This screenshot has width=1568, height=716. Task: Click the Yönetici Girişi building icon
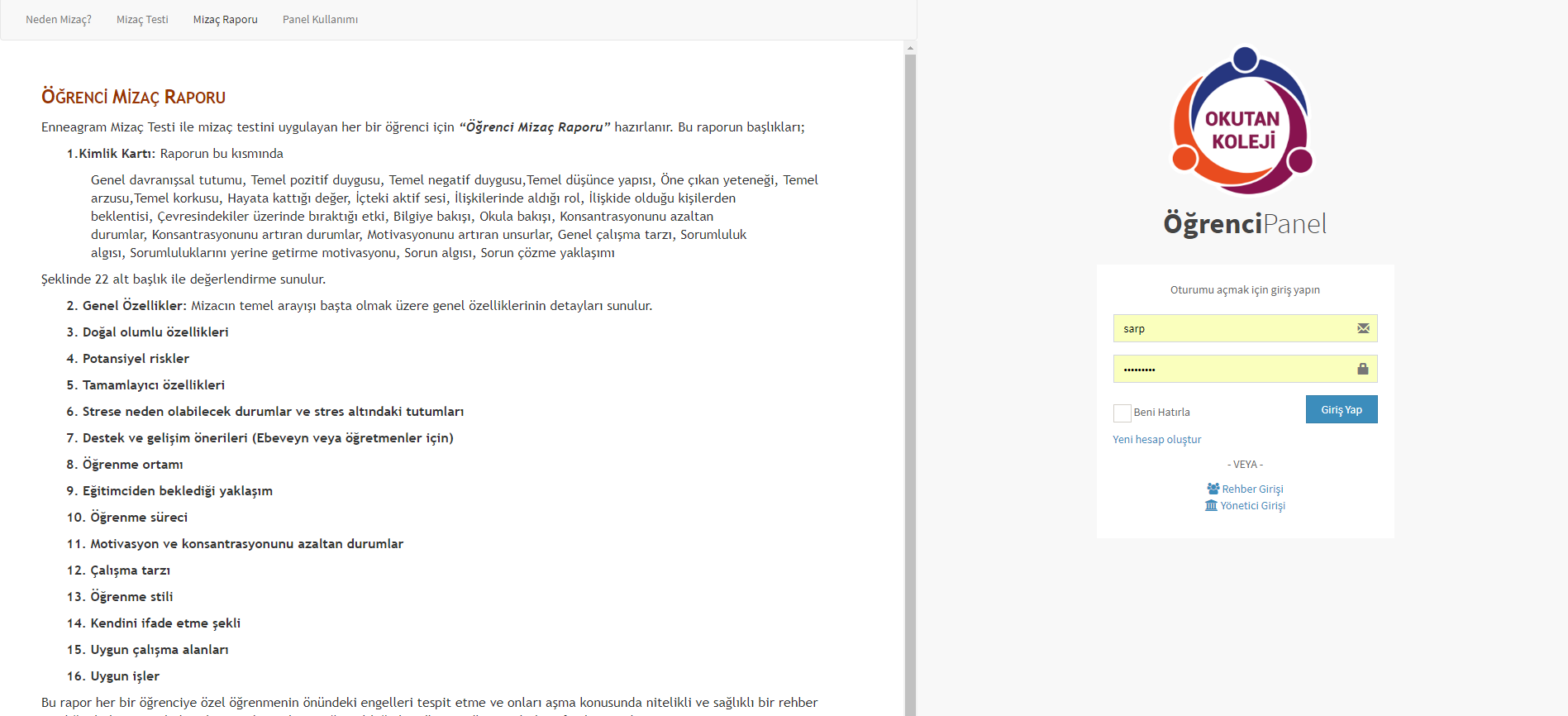pos(1211,505)
